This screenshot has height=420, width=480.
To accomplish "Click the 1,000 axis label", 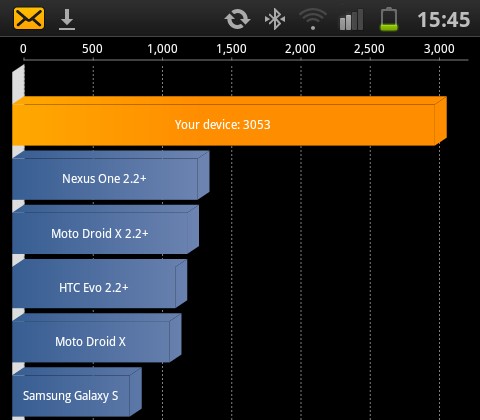I will point(162,49).
